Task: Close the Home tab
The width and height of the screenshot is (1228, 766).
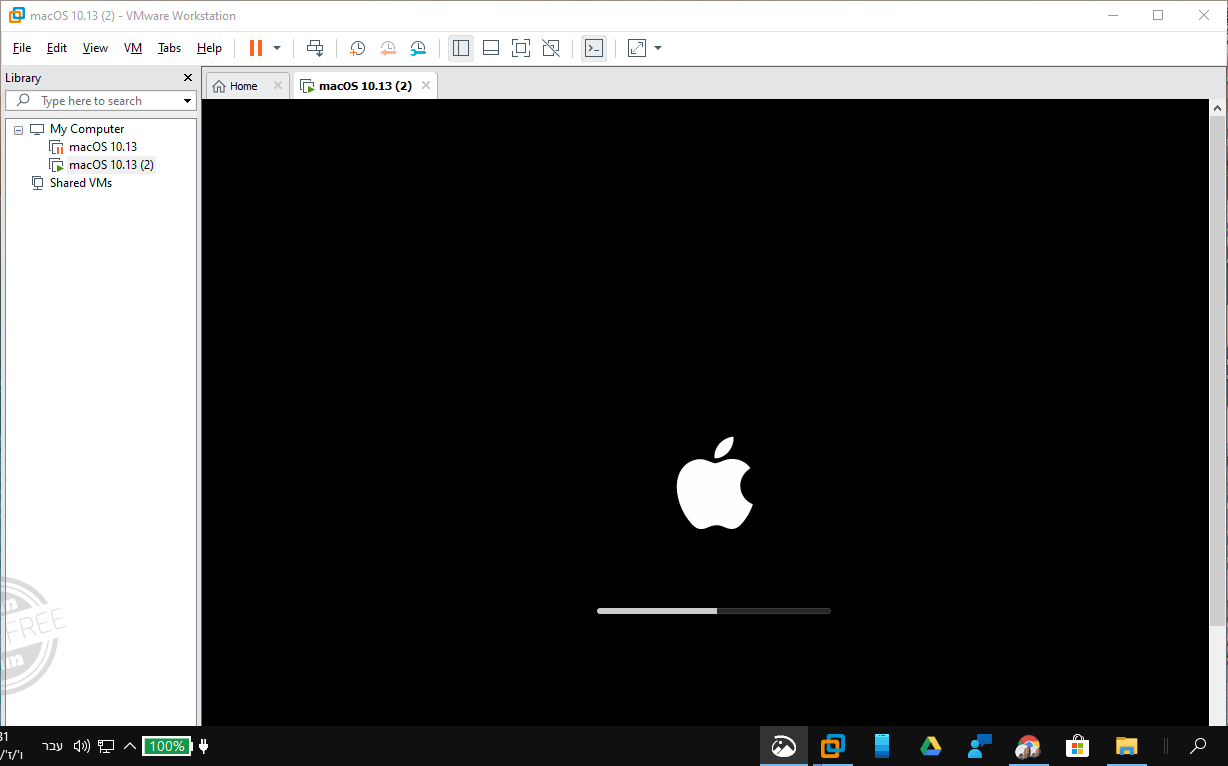Action: (x=278, y=86)
